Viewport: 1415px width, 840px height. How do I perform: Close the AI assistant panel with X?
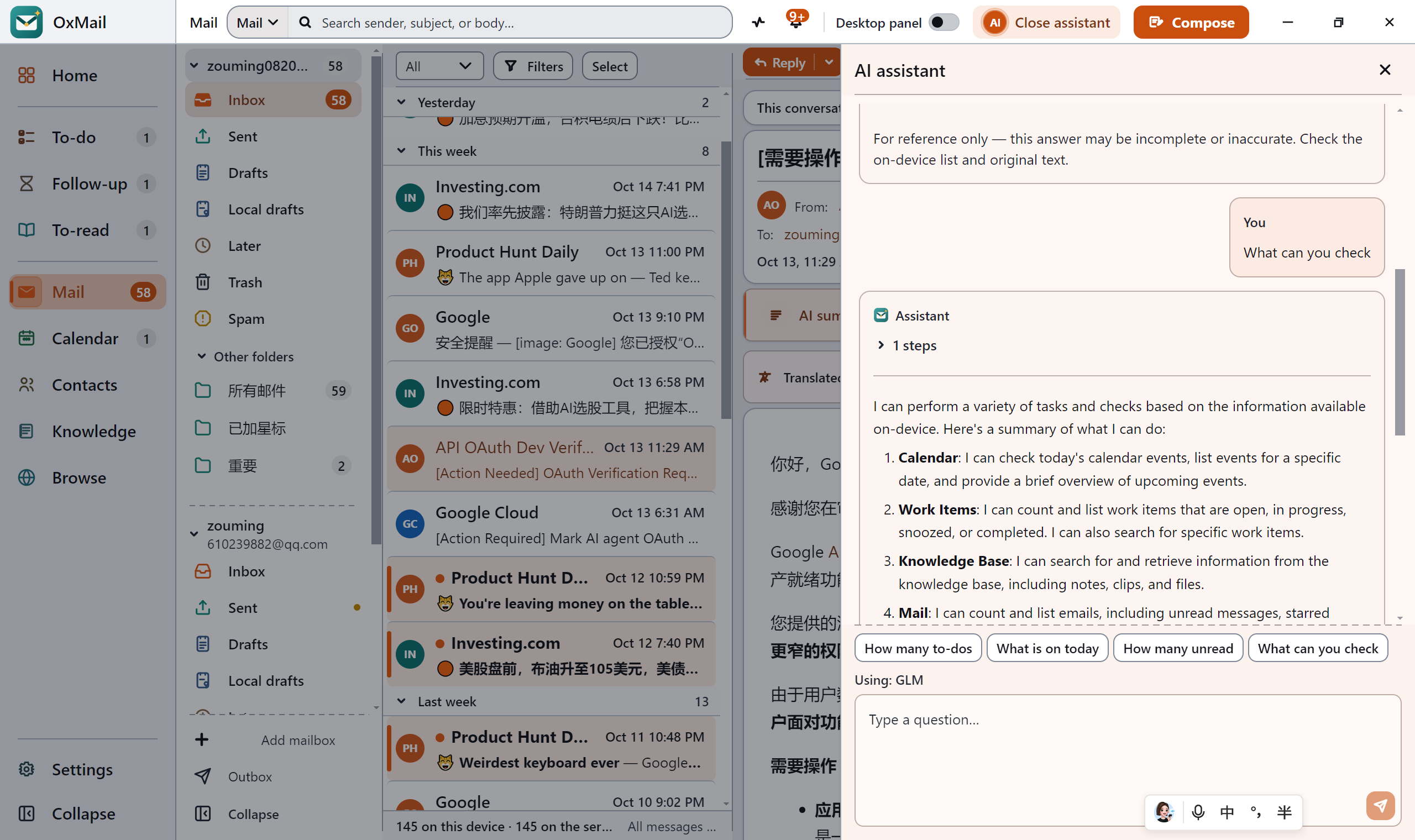click(x=1385, y=70)
